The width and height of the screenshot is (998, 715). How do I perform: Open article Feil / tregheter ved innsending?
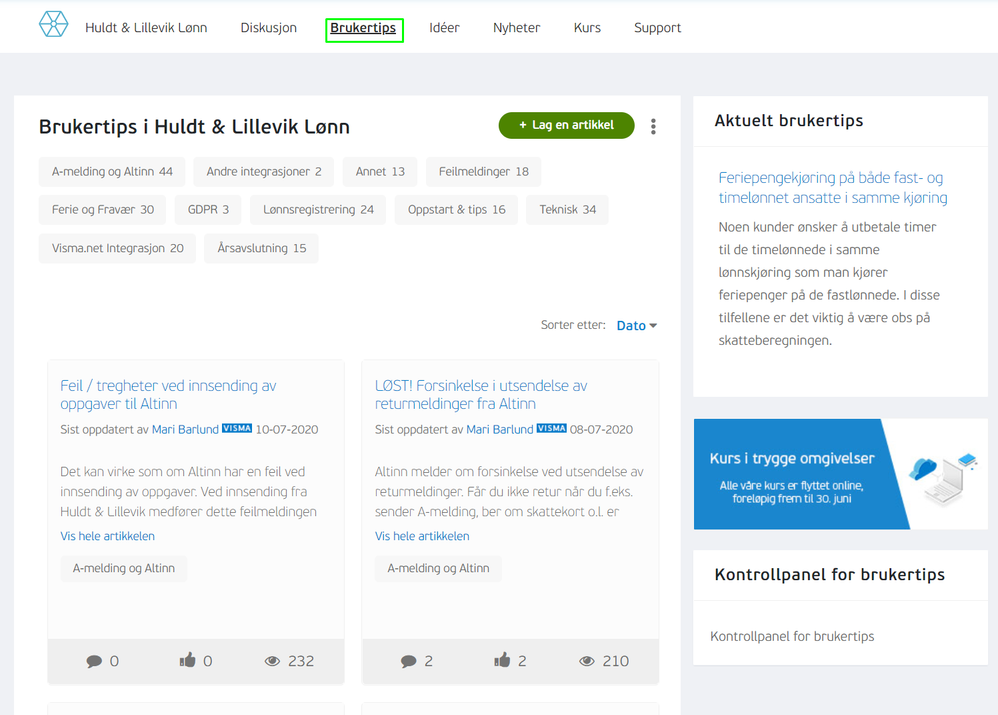[x=168, y=395]
